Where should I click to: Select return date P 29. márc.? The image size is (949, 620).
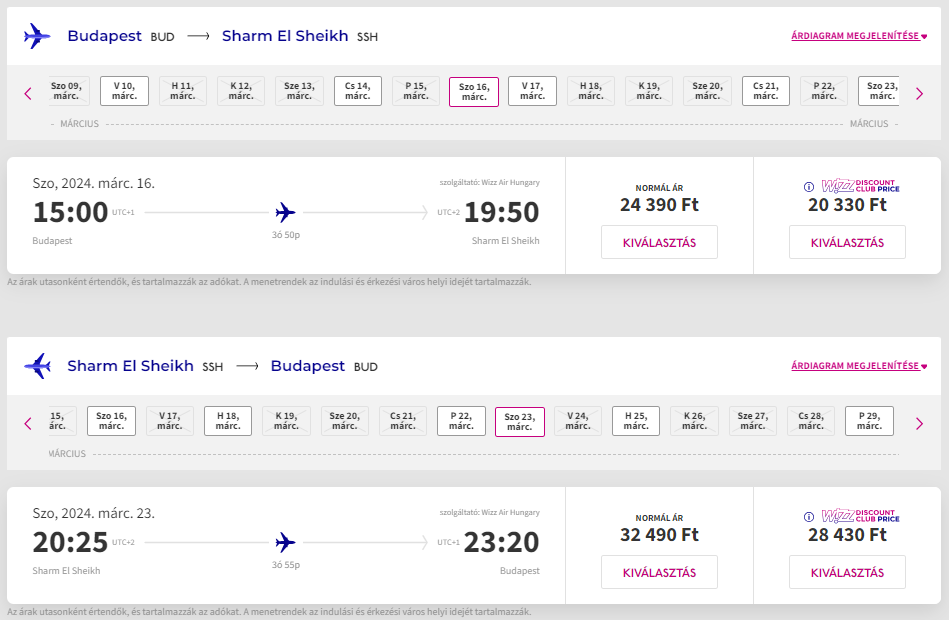[x=869, y=421]
